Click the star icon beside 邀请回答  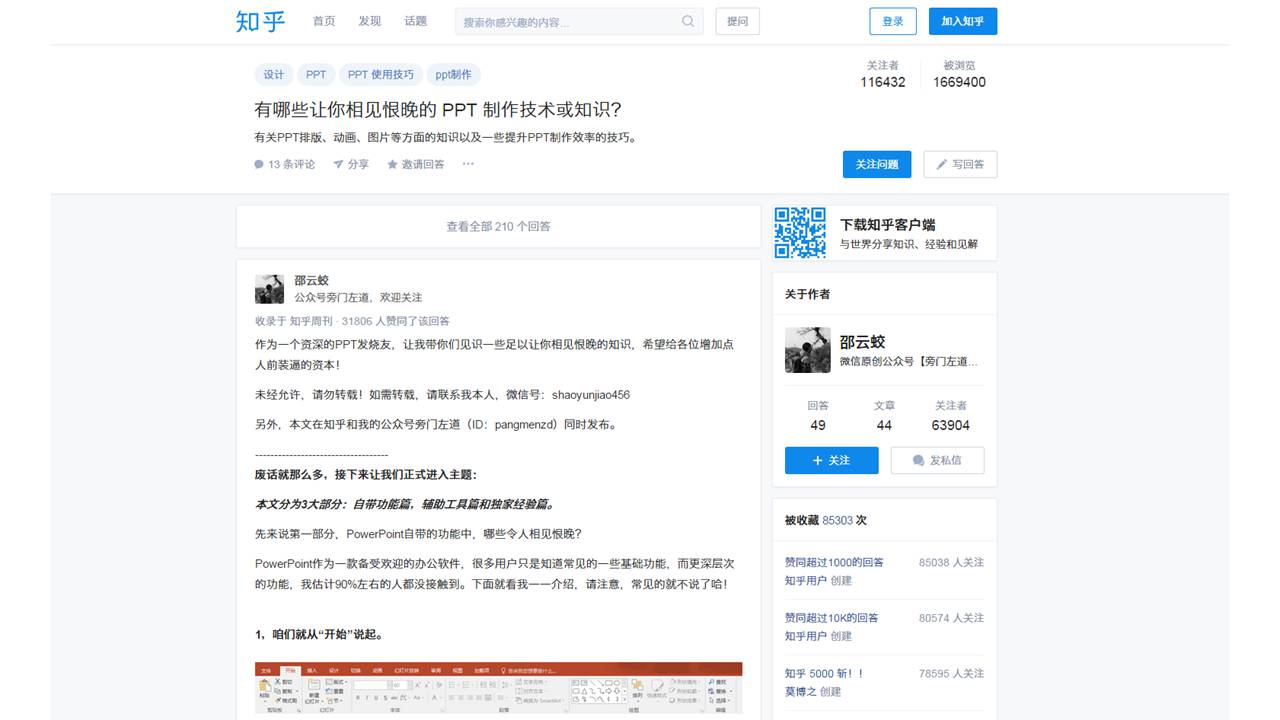[x=394, y=163]
